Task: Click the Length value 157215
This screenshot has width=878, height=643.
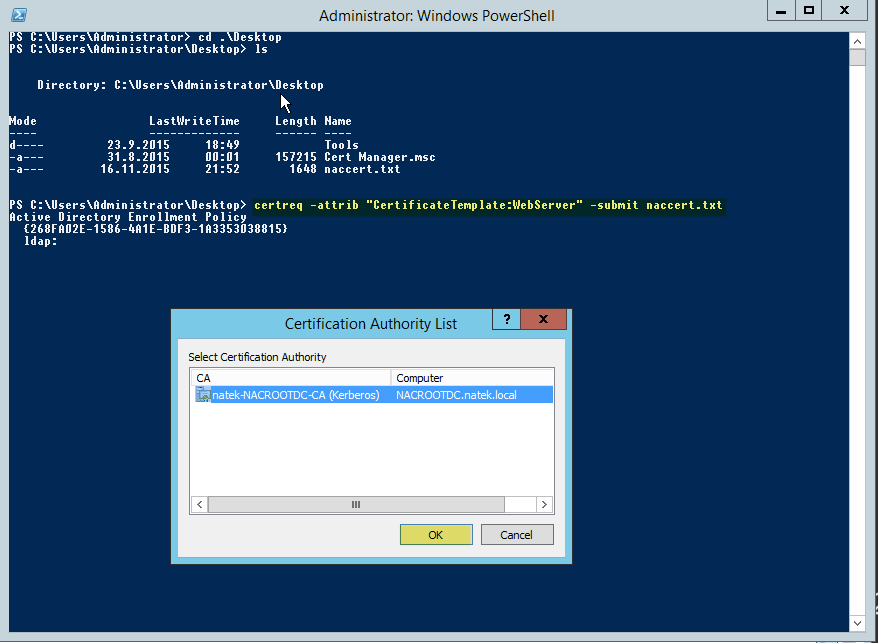Action: (x=296, y=157)
